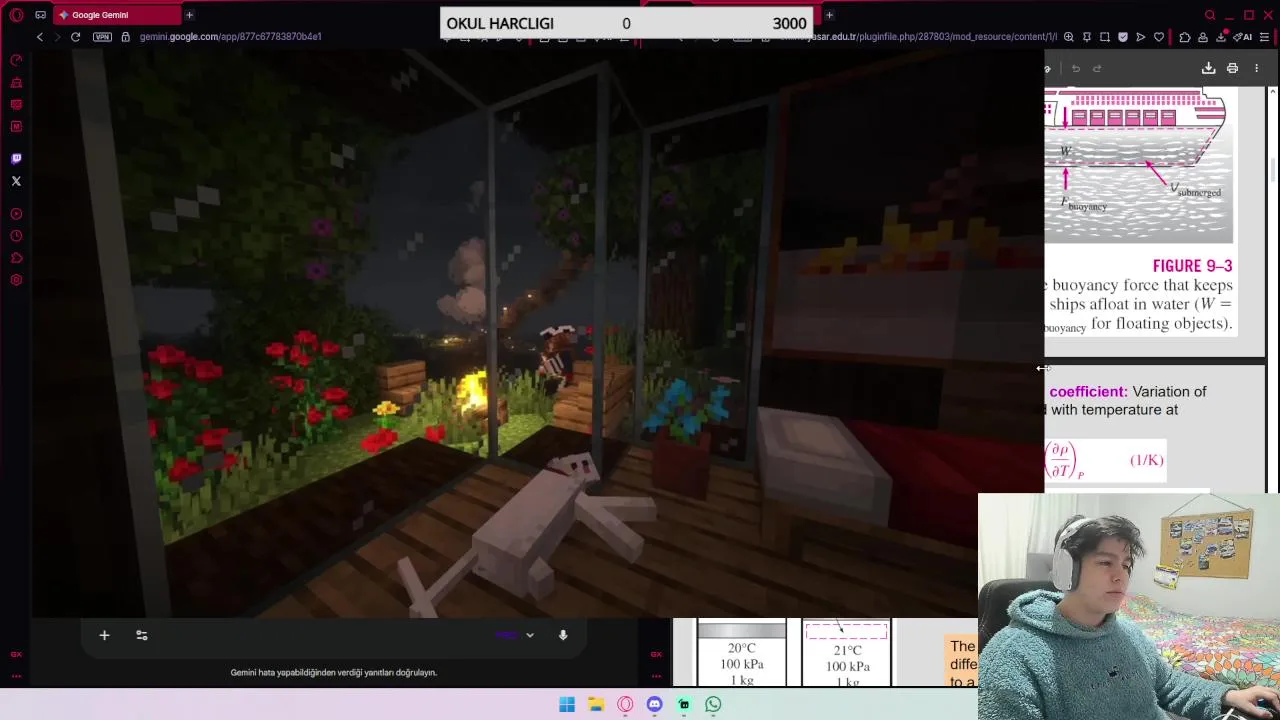Image resolution: width=1280 pixels, height=720 pixels.
Task: Open the Player icon in the sidebar
Action: tap(16, 214)
